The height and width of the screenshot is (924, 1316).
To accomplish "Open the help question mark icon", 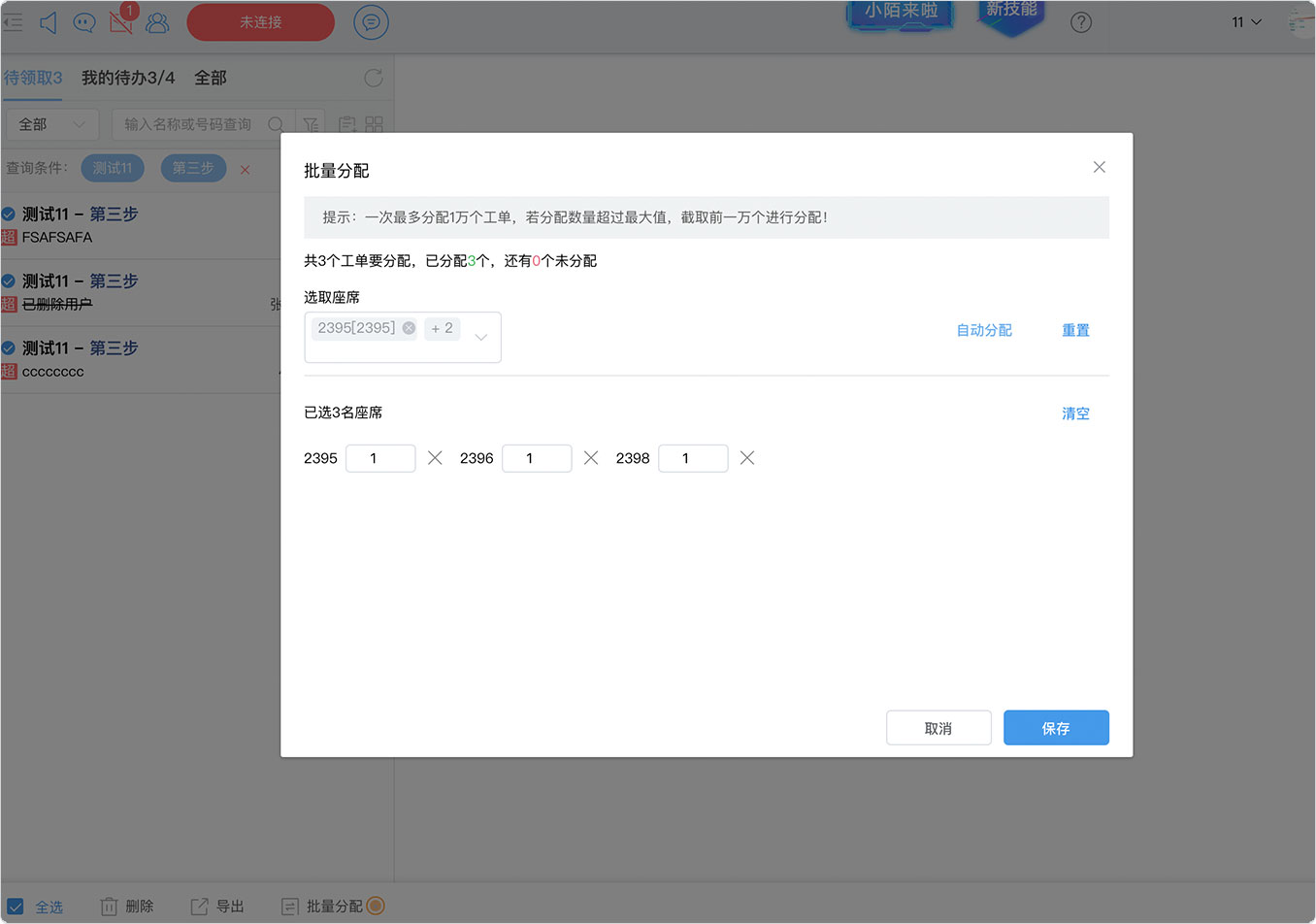I will 1081,22.
